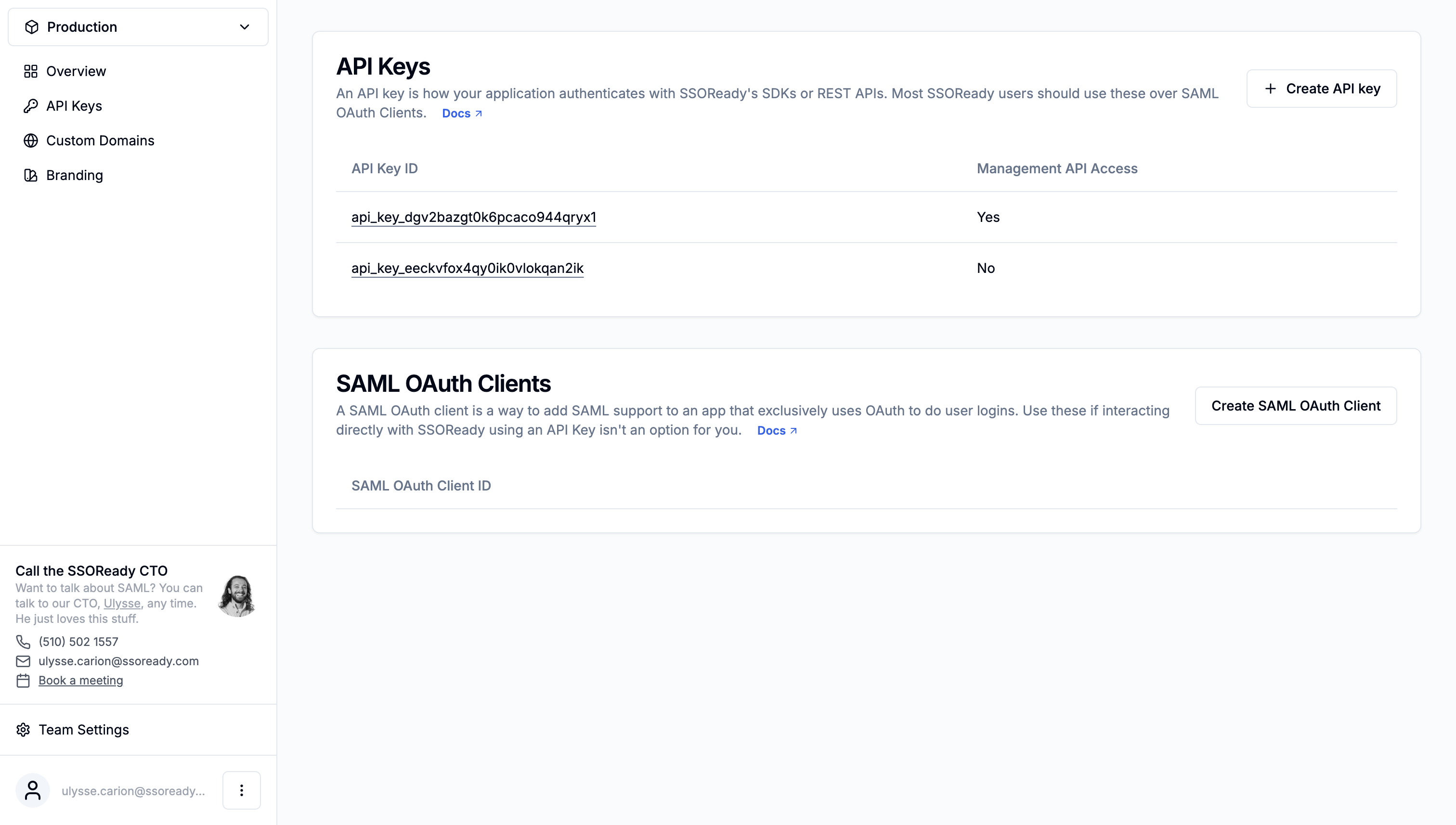Open API key api_key_eeckvfox4qy0ik0vlokqan2ik
Screen dimensions: 1456x825
[x=468, y=268]
